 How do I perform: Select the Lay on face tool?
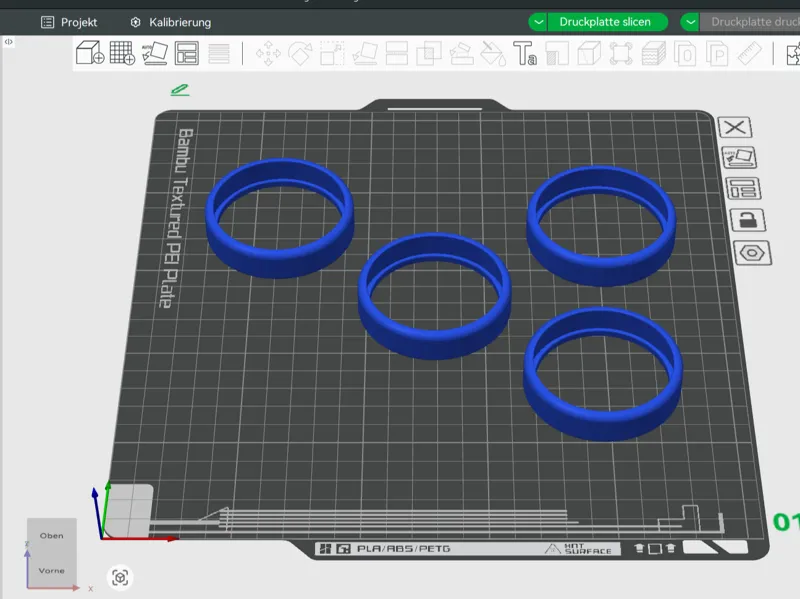click(x=365, y=54)
